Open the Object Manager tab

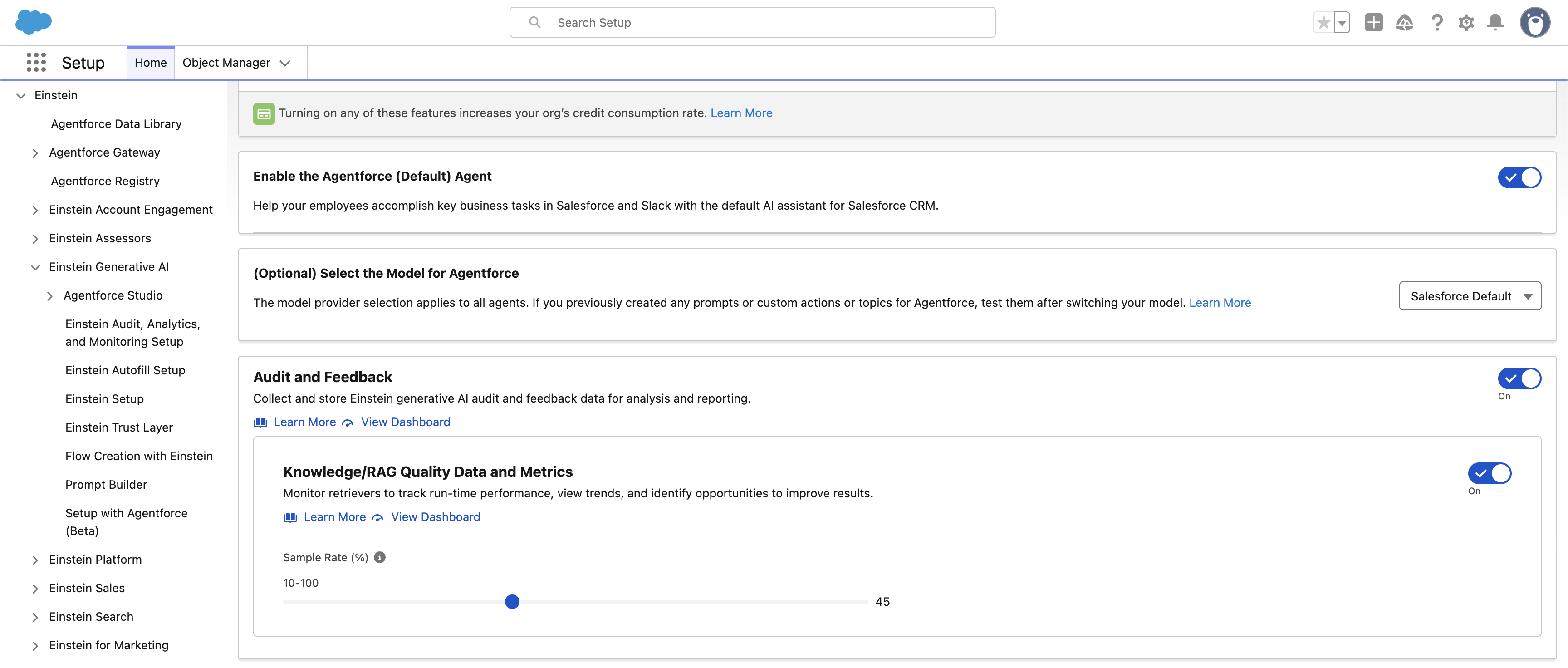coord(226,63)
